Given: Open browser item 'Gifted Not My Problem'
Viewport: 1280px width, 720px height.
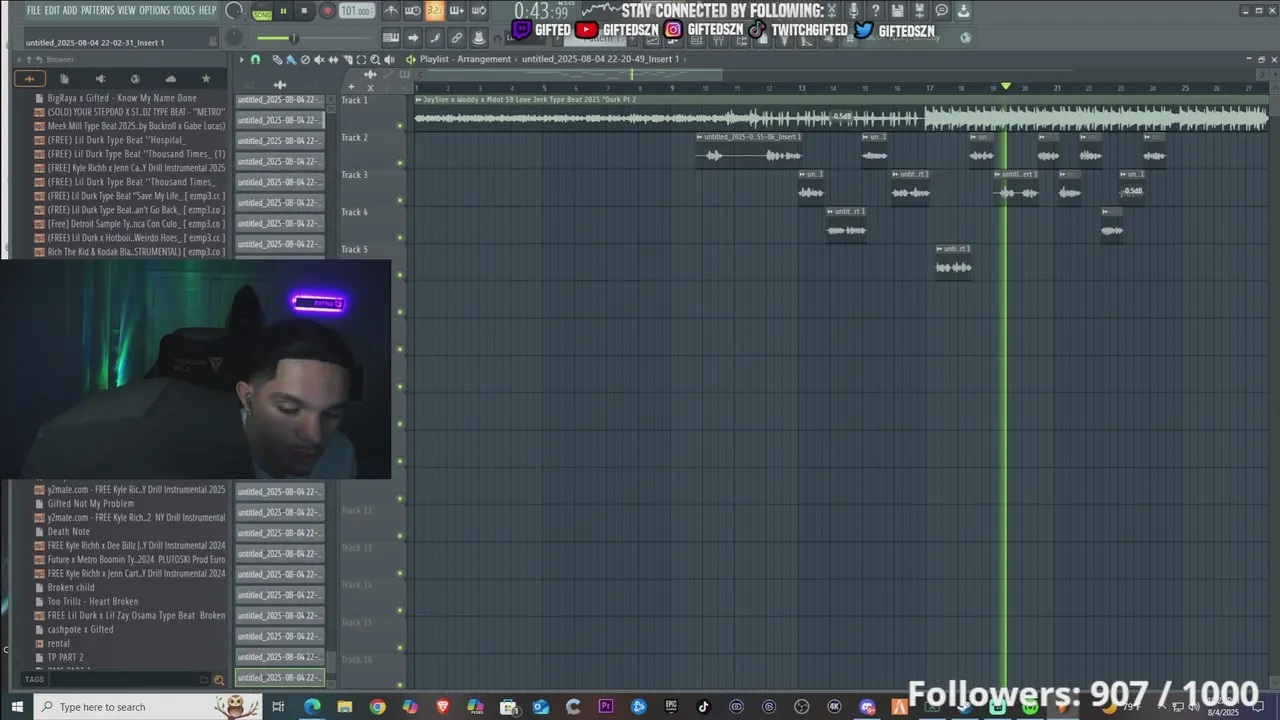Looking at the screenshot, I should 91,503.
